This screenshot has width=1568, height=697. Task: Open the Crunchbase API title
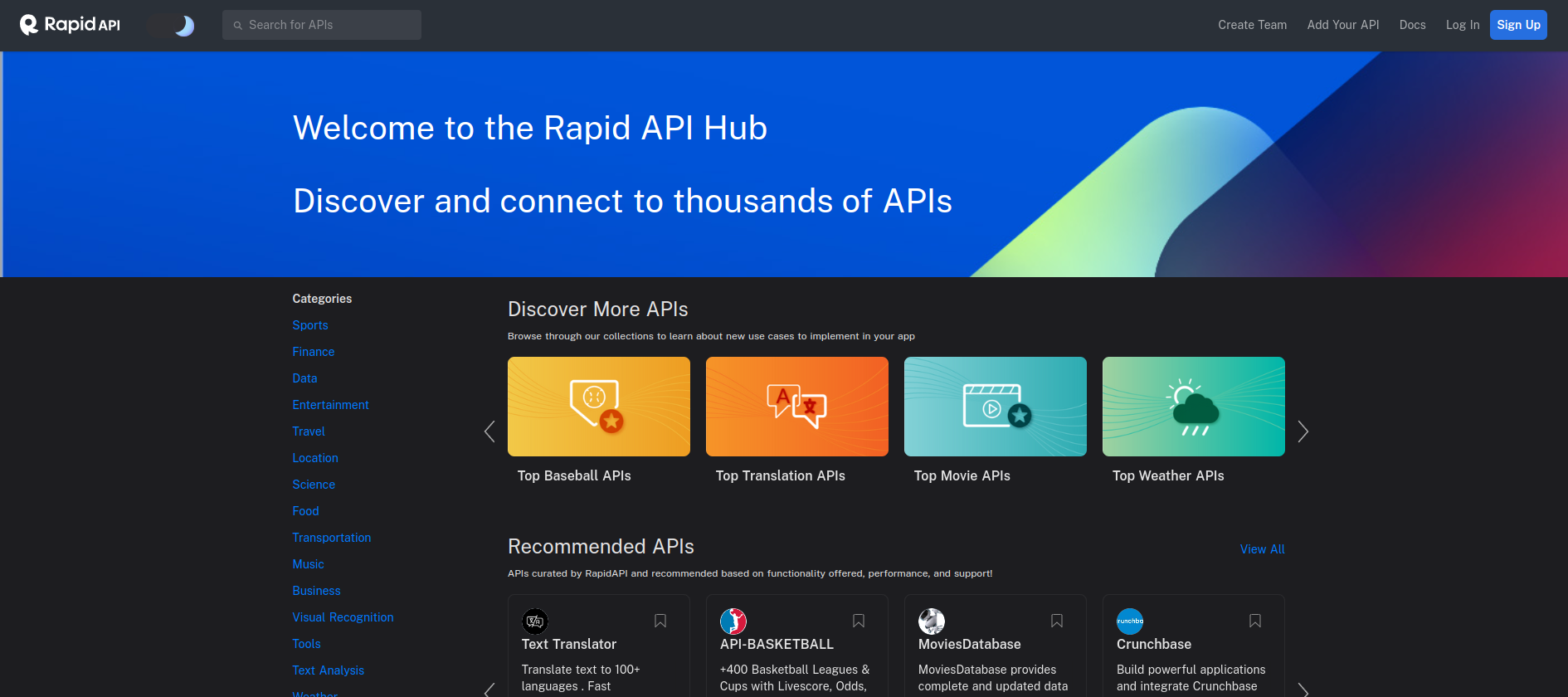(1154, 644)
